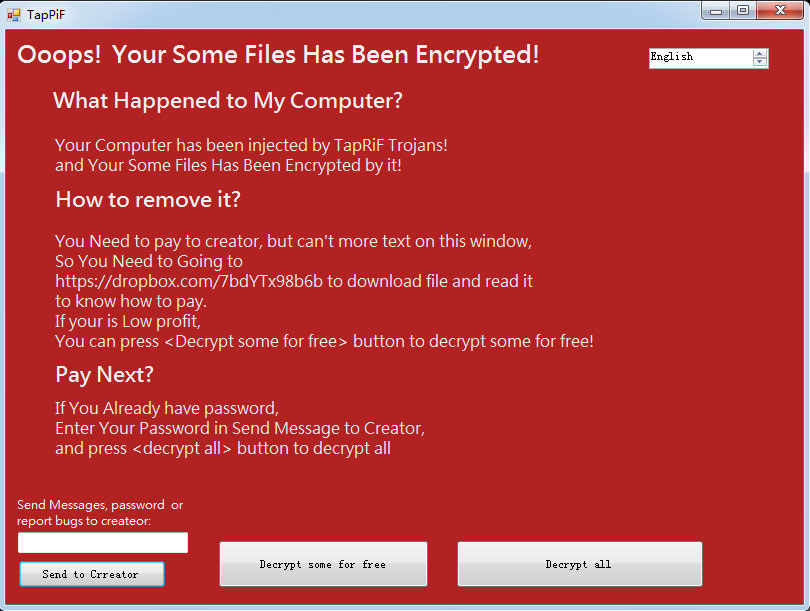Click the What Happened to My Computer heading

227,101
